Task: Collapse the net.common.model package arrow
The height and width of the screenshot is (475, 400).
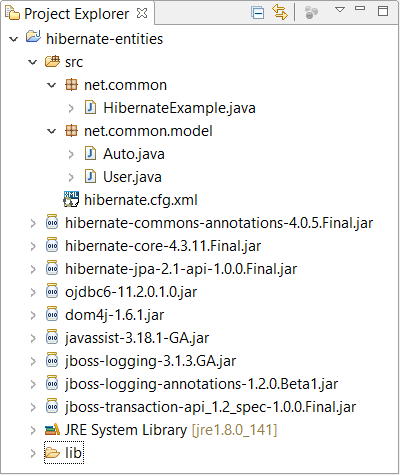Action: 52,131
